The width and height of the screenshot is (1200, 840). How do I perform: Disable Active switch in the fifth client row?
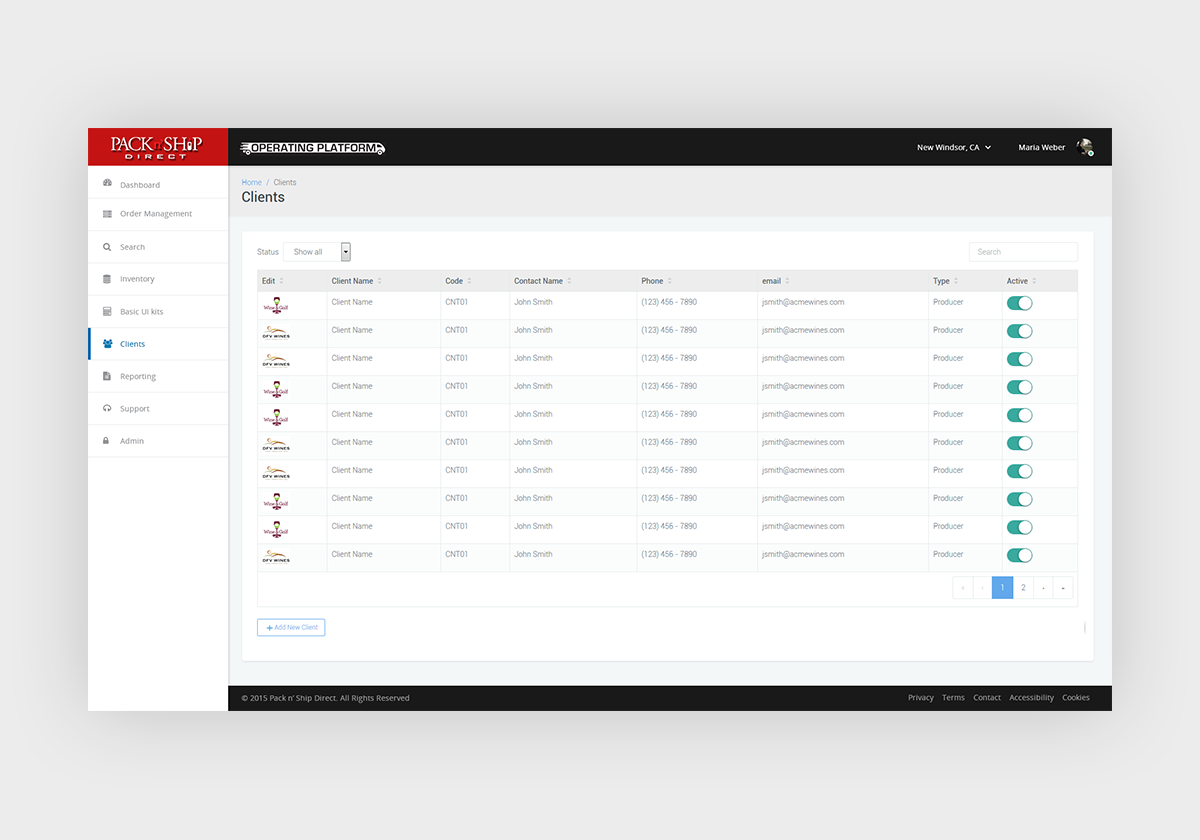(x=1019, y=415)
